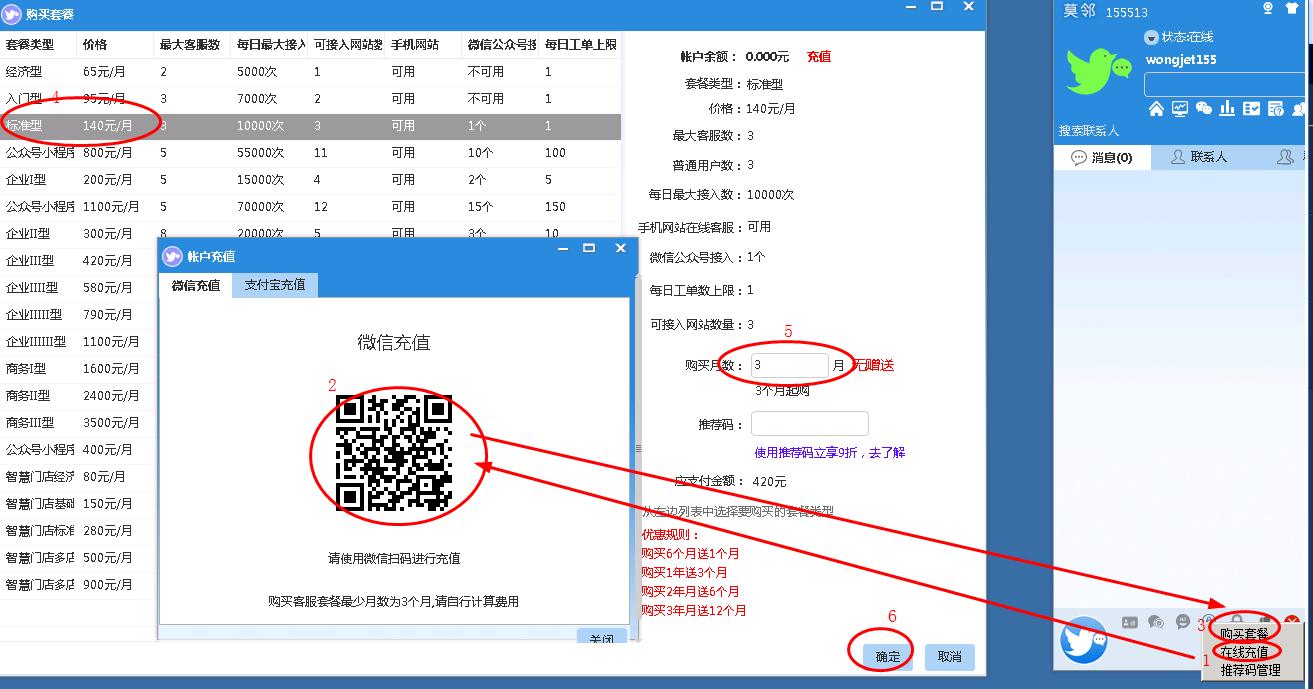1313x689 pixels.
Task: Click the webcam icon at panel top
Action: (x=1268, y=8)
